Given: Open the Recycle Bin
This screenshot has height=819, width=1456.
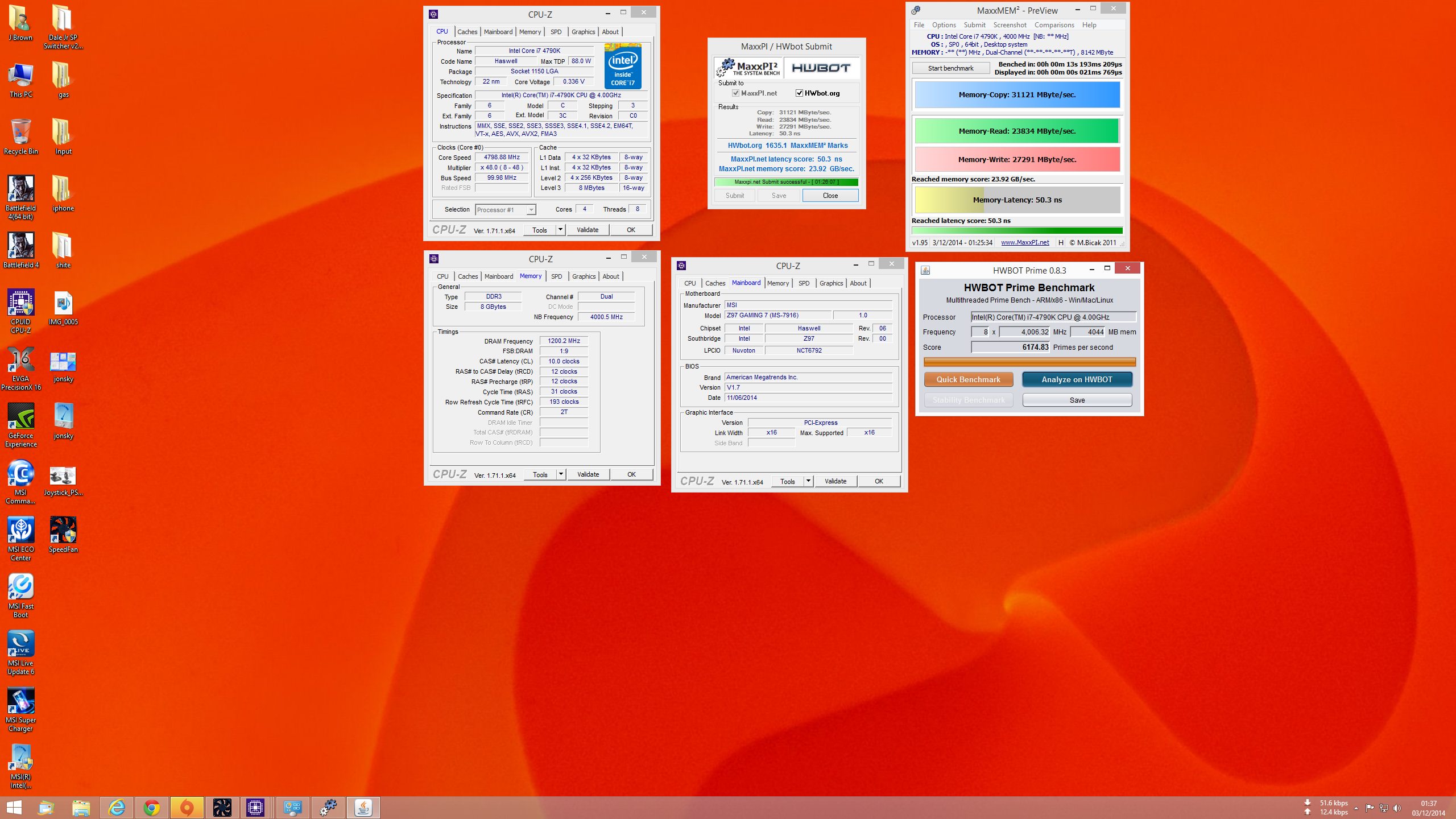Looking at the screenshot, I should [x=20, y=137].
